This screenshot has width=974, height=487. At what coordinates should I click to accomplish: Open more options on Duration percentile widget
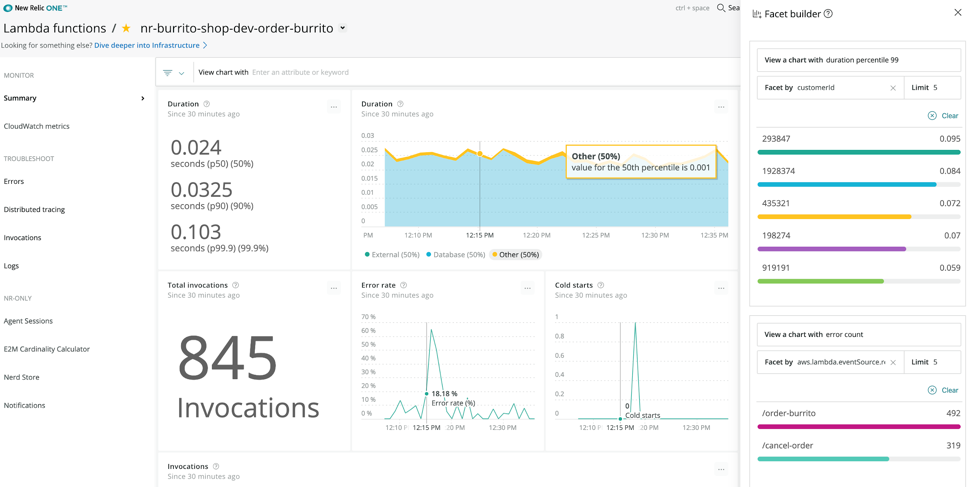334,107
